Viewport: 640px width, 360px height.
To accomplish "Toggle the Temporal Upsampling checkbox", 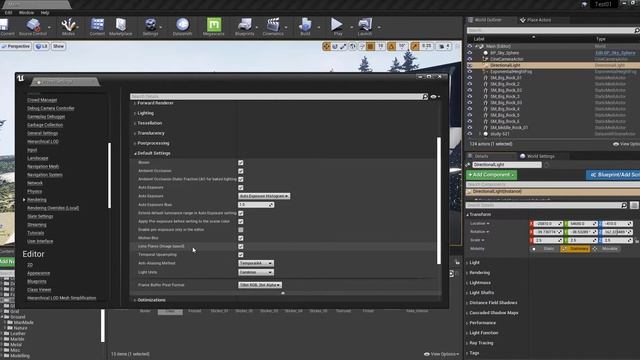I will tap(240, 255).
